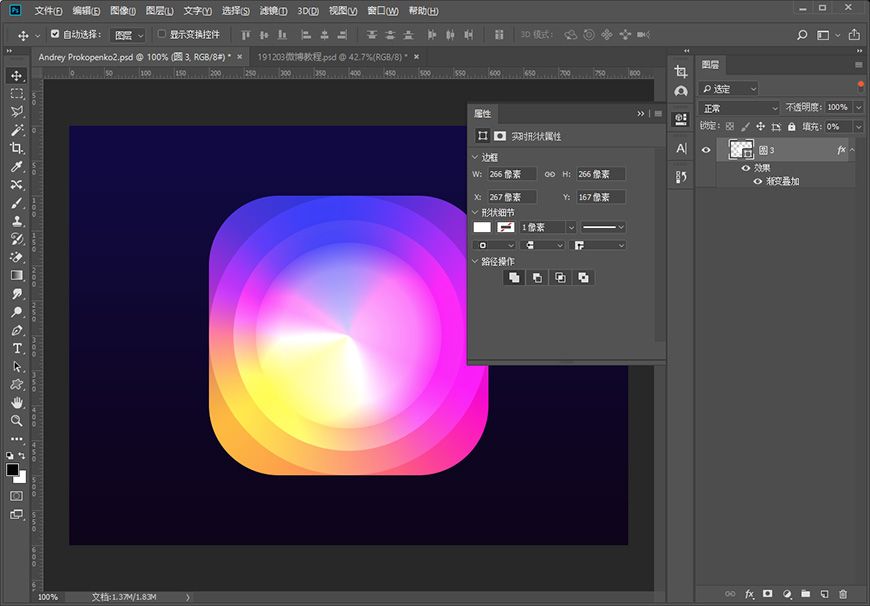Select the Rectangular Marquee tool
Image resolution: width=870 pixels, height=606 pixels.
tap(17, 94)
